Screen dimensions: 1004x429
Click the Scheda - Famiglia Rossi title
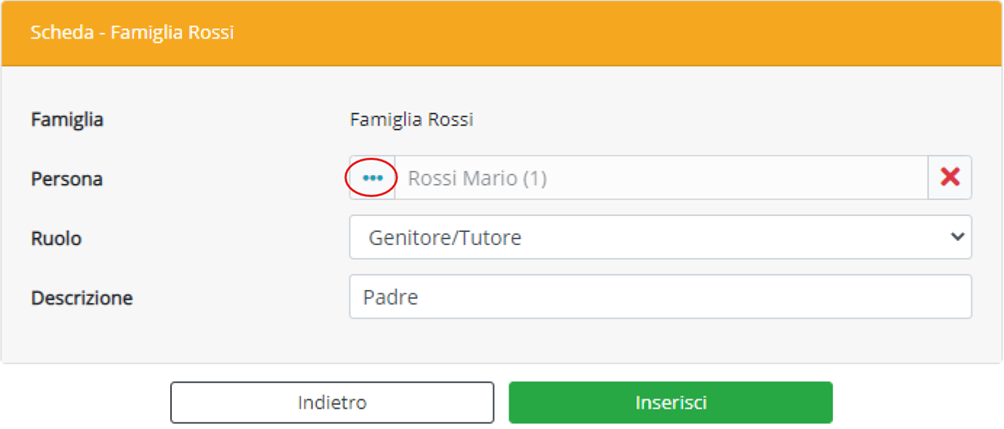click(x=132, y=32)
